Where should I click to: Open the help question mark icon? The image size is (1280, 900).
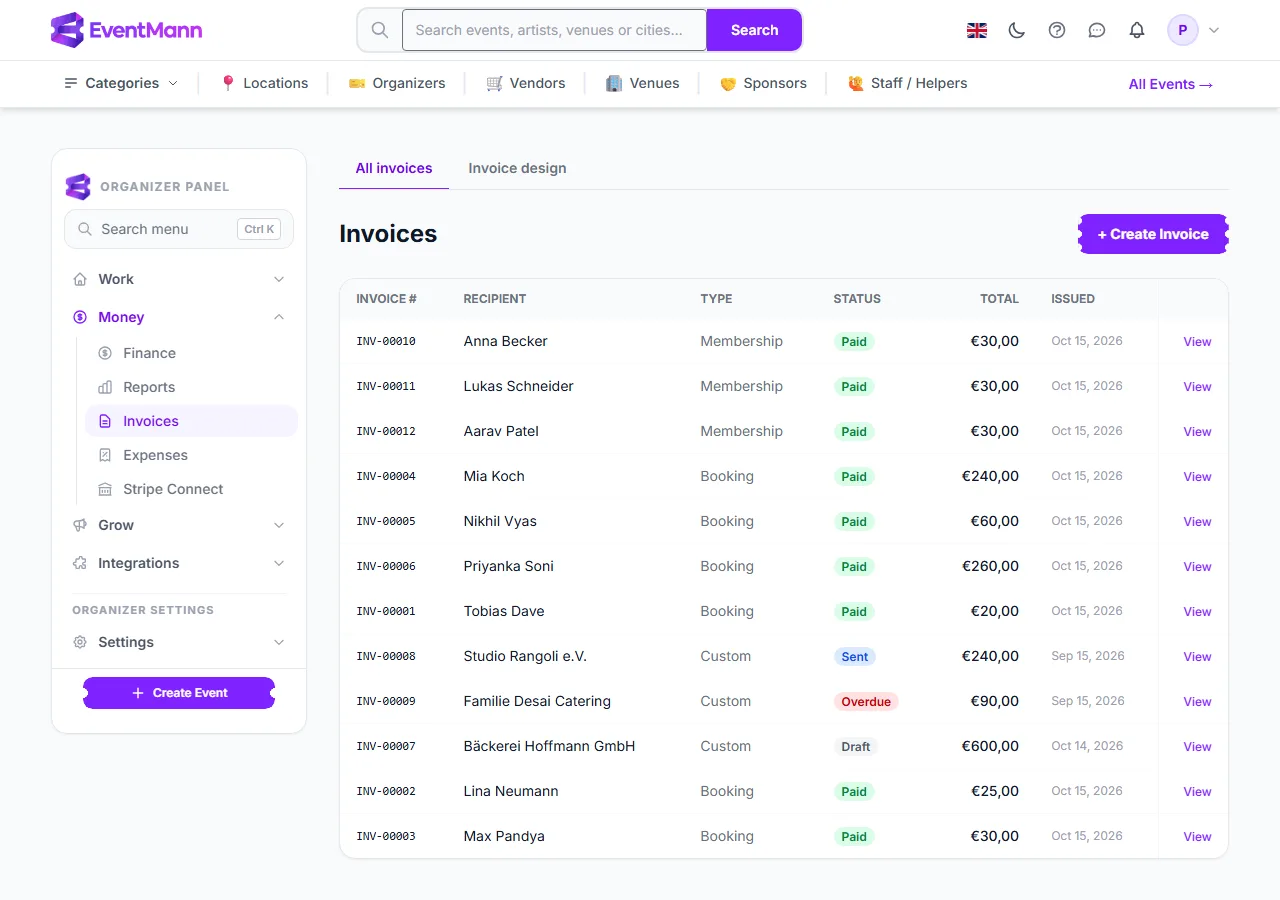[1057, 30]
